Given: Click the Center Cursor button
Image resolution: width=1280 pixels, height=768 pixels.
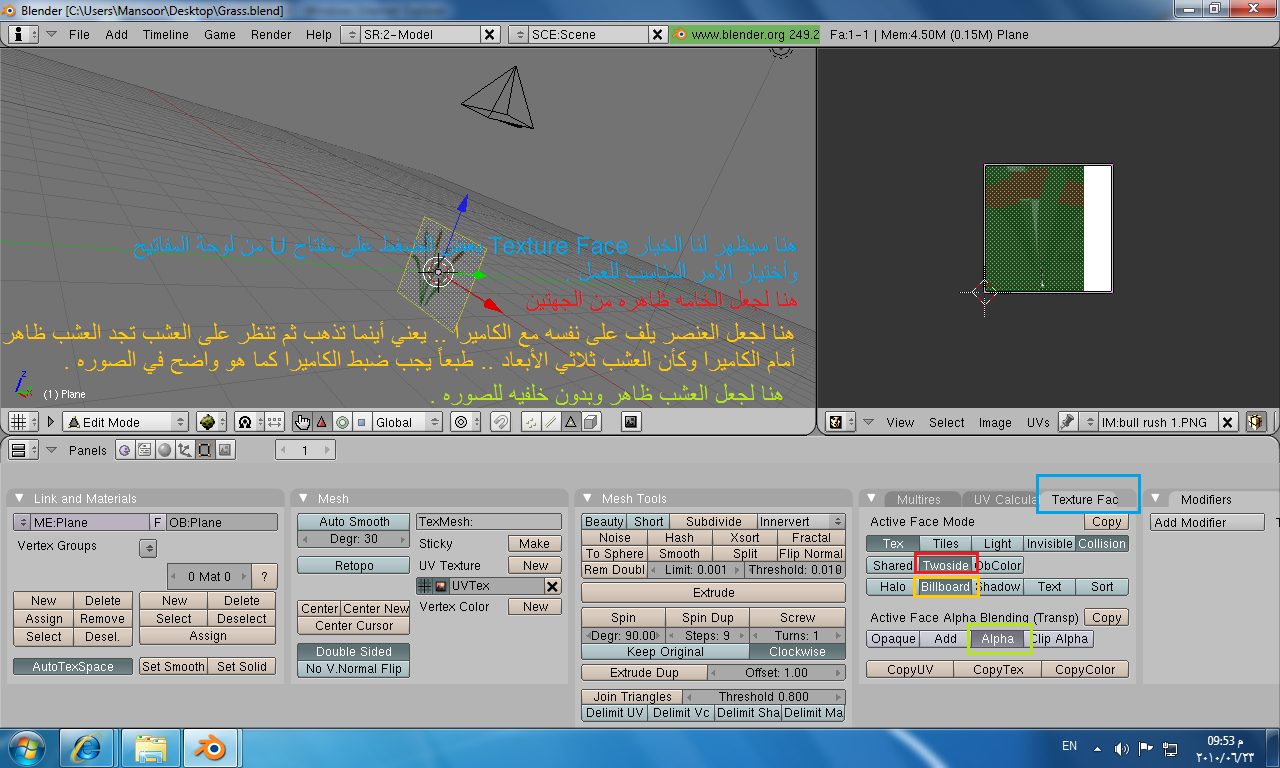Looking at the screenshot, I should [354, 625].
